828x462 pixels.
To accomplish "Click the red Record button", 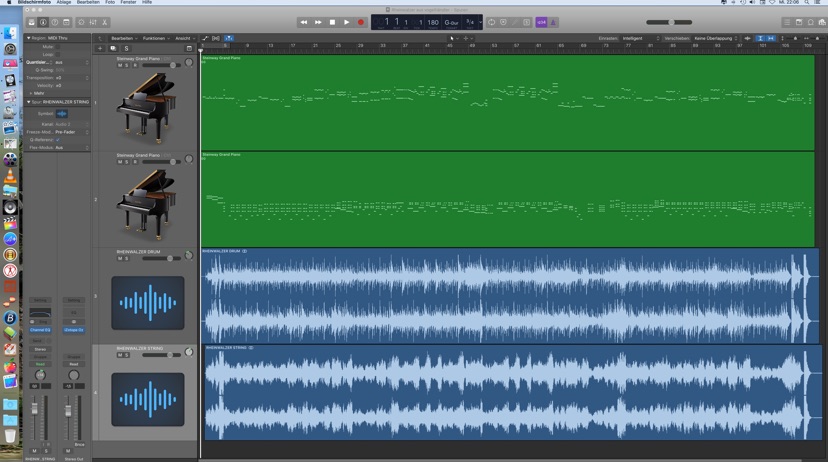I will [361, 22].
